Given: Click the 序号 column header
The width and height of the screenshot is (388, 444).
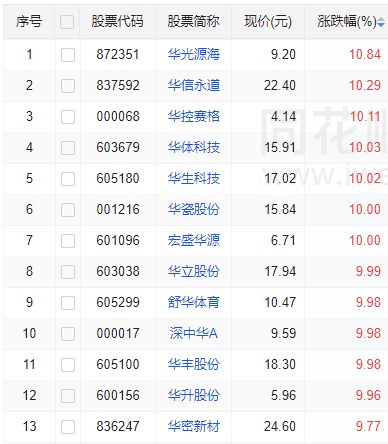Looking at the screenshot, I should coord(29,22).
